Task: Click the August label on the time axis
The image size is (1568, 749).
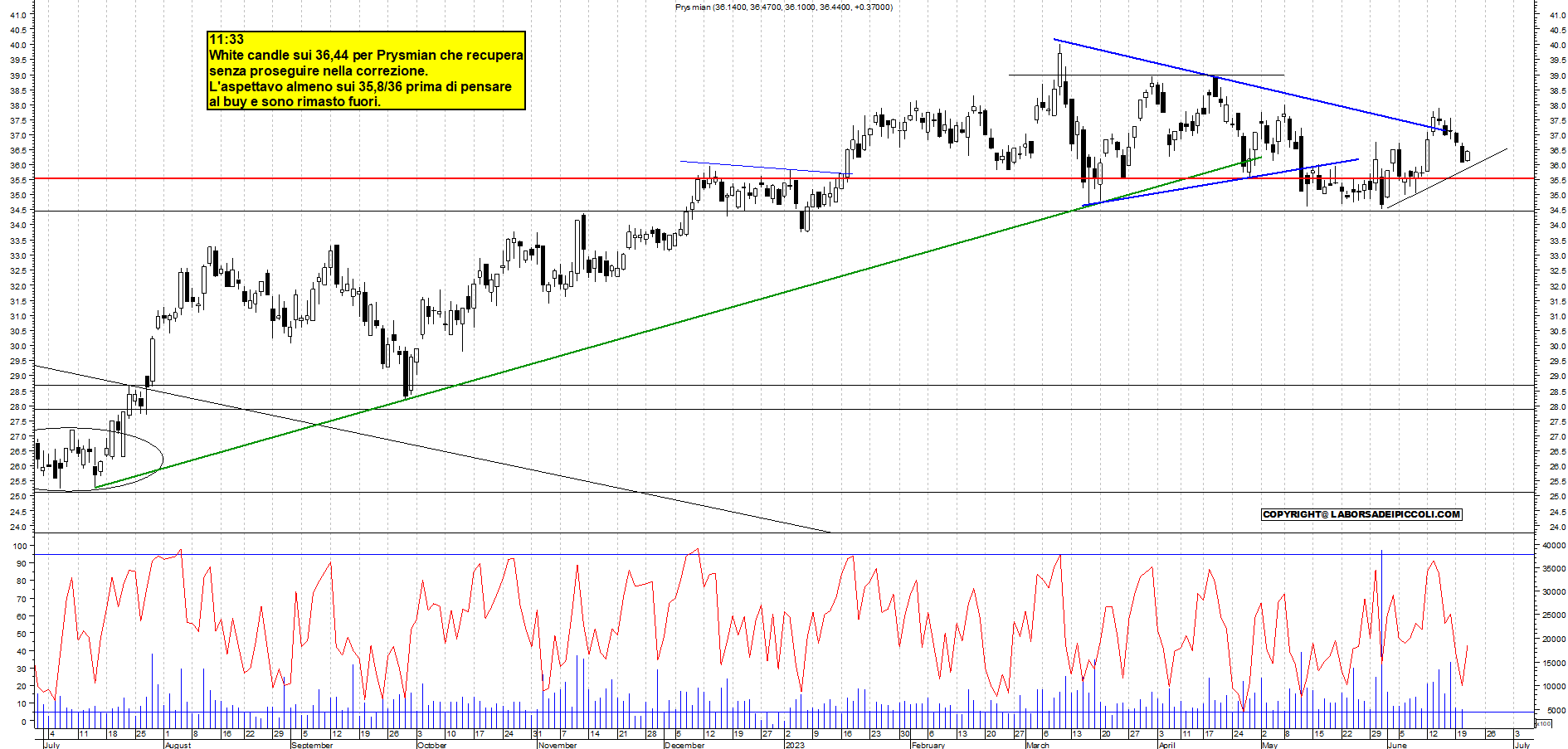Action: tap(178, 745)
